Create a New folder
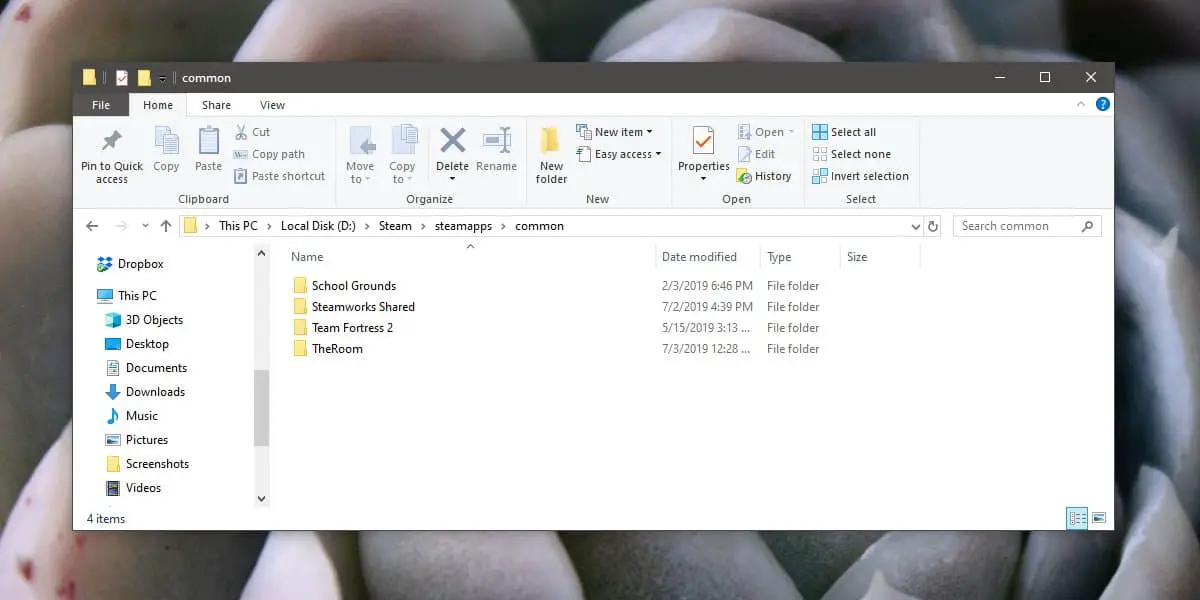 [x=551, y=156]
